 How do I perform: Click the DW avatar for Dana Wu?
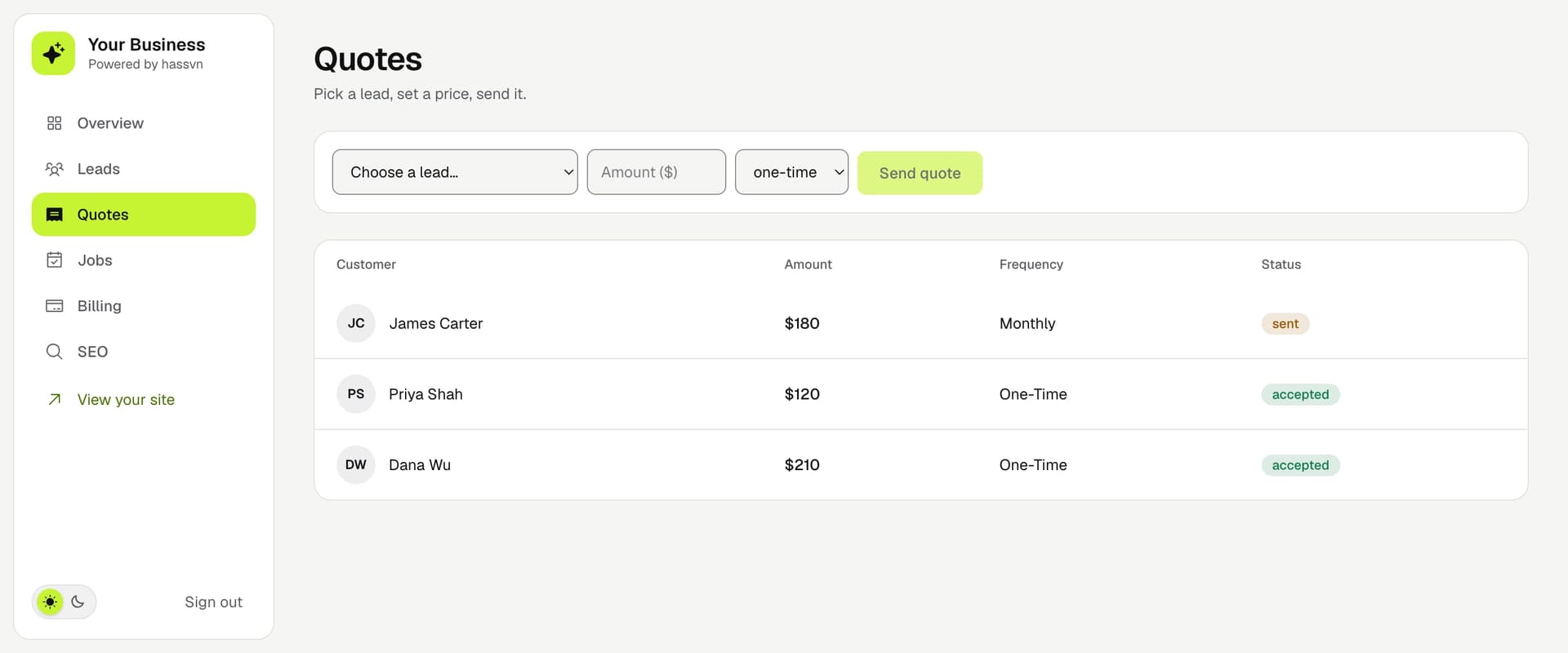click(x=356, y=465)
